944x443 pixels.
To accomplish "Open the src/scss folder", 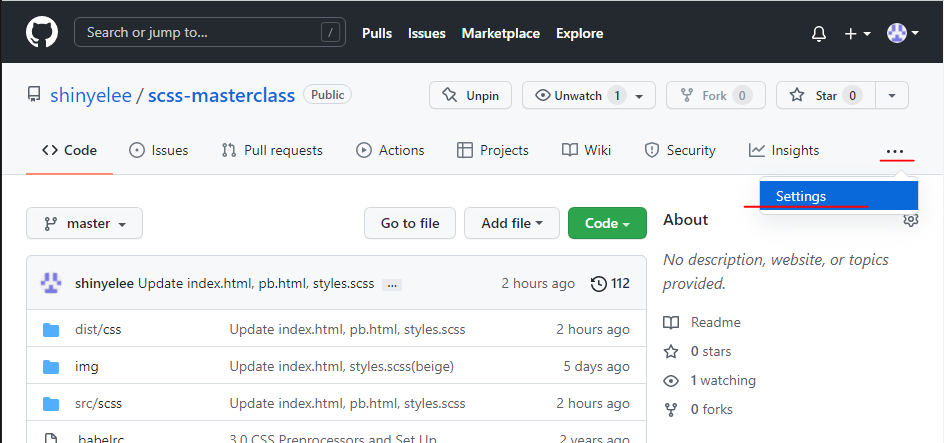I will click(x=98, y=403).
